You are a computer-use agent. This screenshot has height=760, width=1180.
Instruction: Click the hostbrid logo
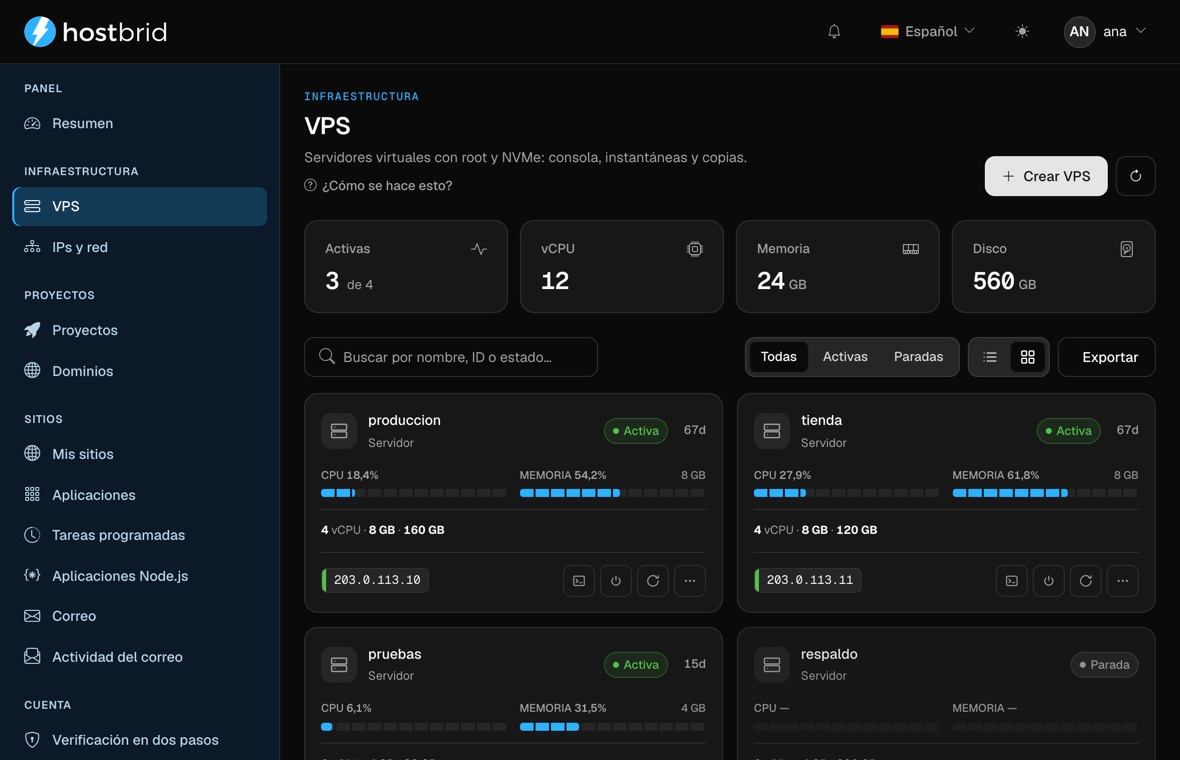click(96, 32)
